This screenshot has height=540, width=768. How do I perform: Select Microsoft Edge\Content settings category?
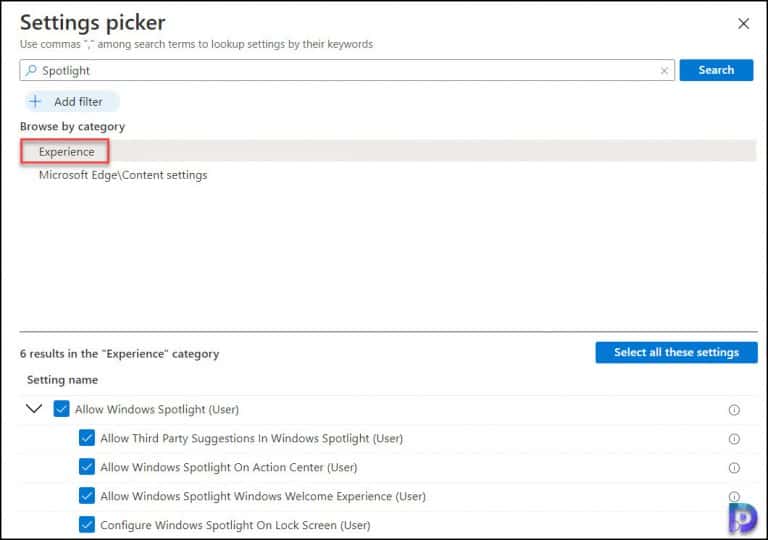123,175
